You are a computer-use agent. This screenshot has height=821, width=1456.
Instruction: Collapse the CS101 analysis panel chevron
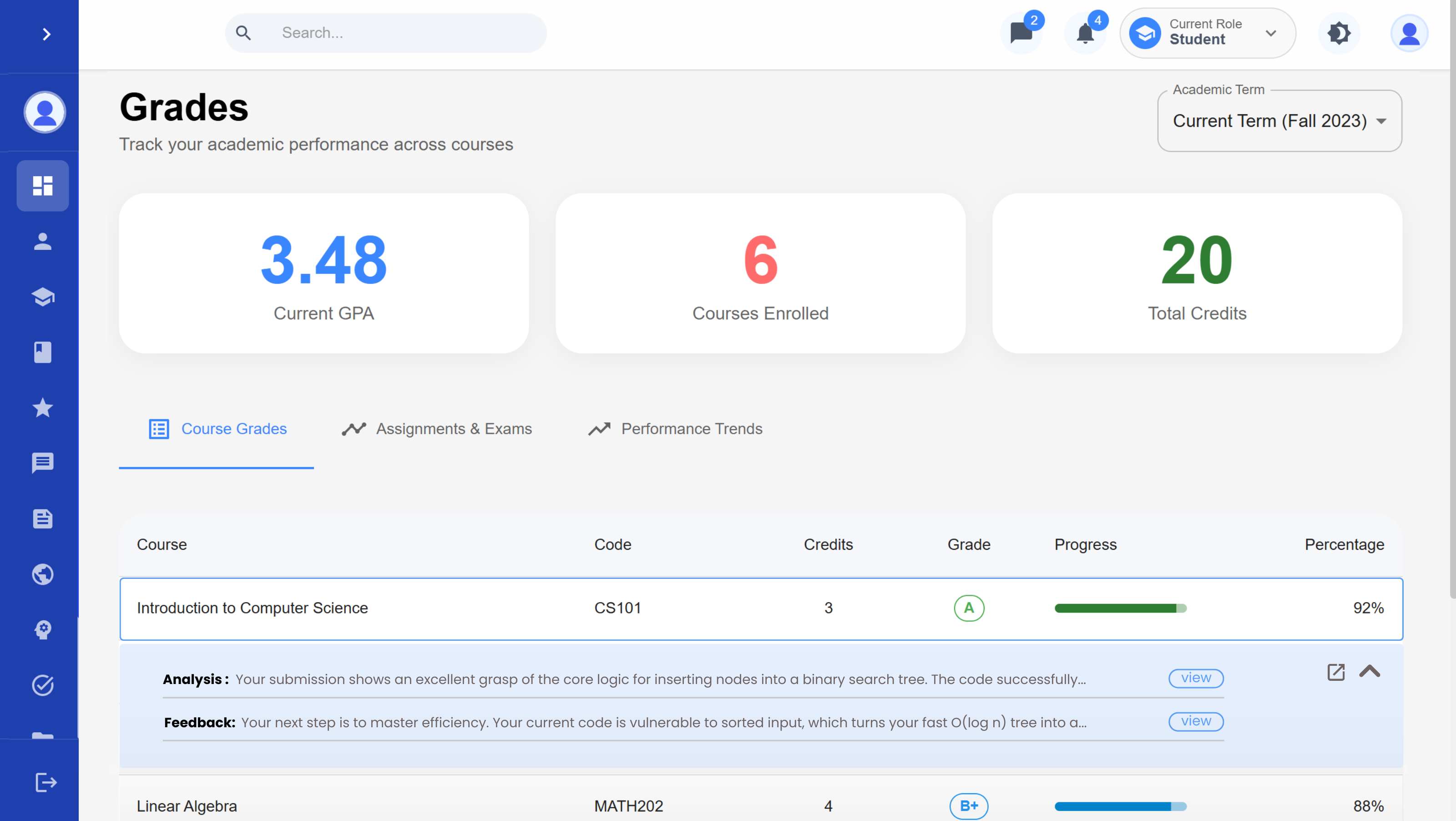[1370, 672]
